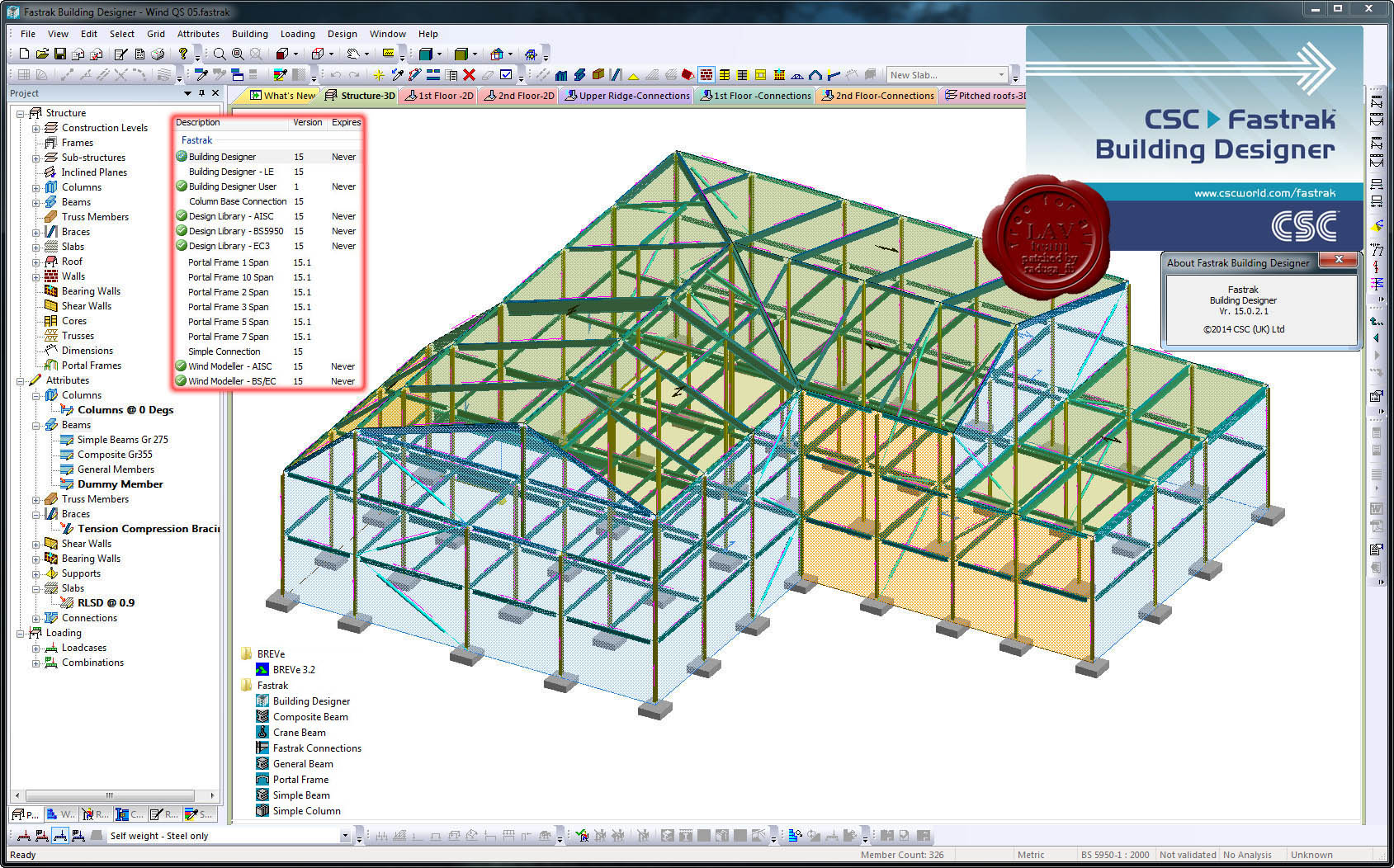
Task: Open the New Slab dropdown
Action: click(x=1001, y=75)
